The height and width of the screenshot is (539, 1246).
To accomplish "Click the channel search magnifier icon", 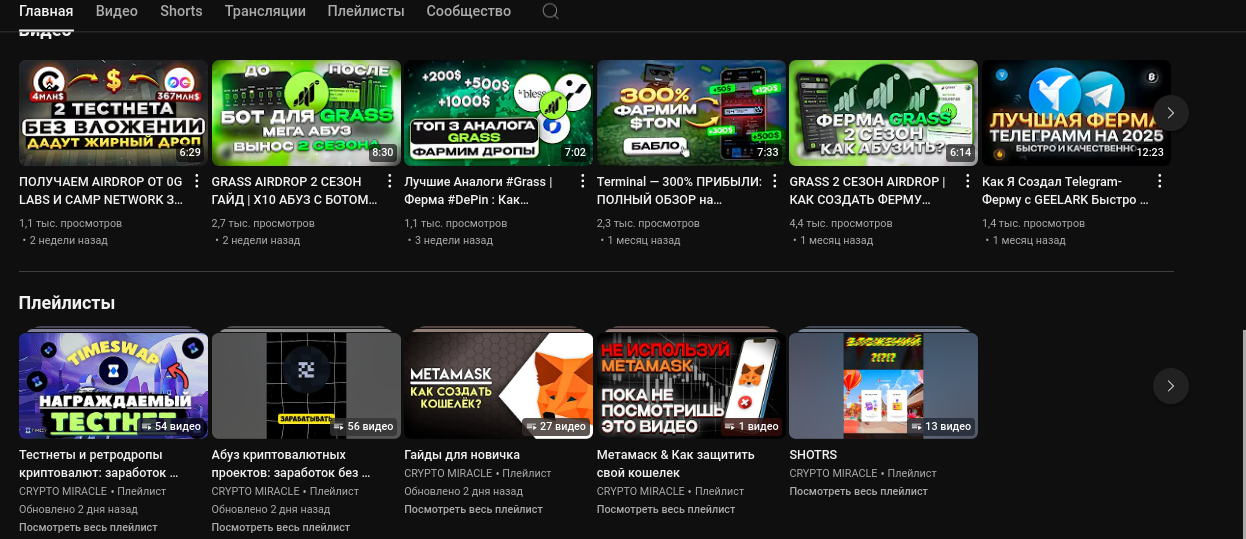I will pyautogui.click(x=550, y=12).
